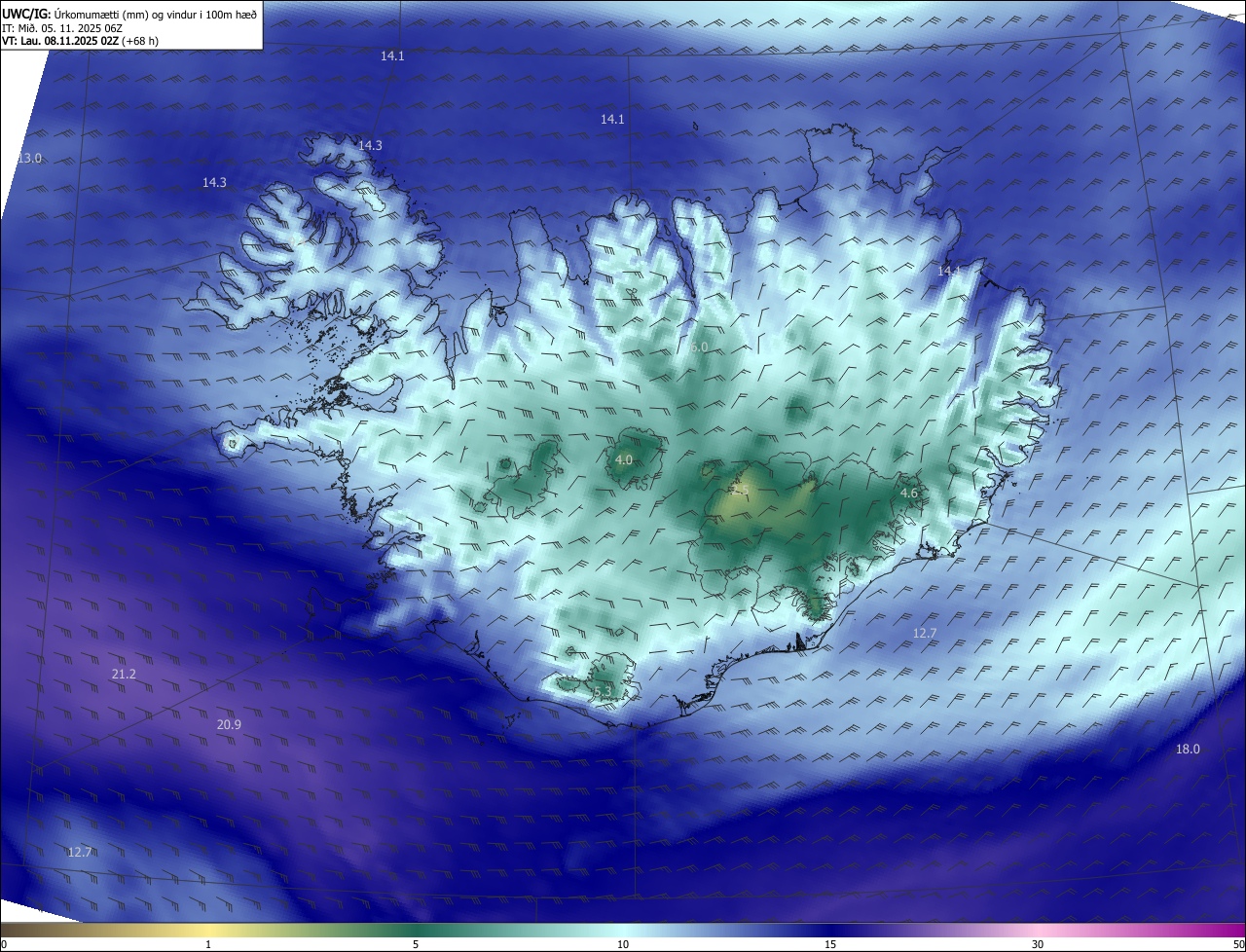Click the 13.0 value label

click(30, 158)
